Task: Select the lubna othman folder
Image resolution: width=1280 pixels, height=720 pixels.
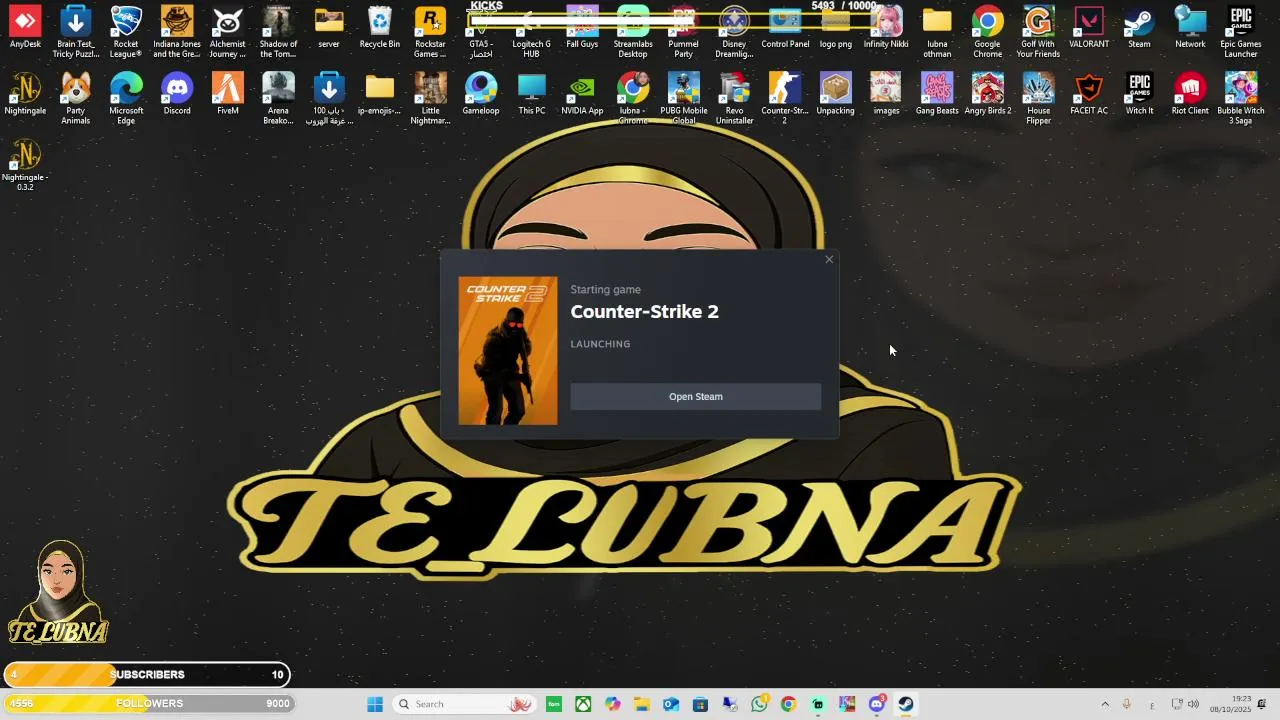Action: point(937,33)
